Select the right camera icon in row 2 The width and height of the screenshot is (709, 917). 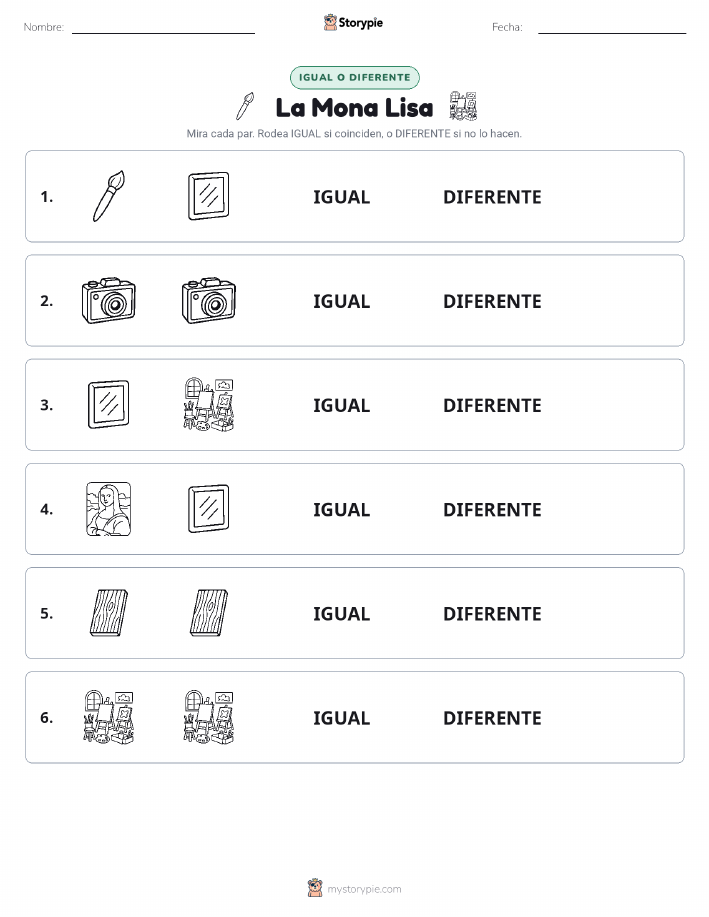pyautogui.click(x=209, y=301)
